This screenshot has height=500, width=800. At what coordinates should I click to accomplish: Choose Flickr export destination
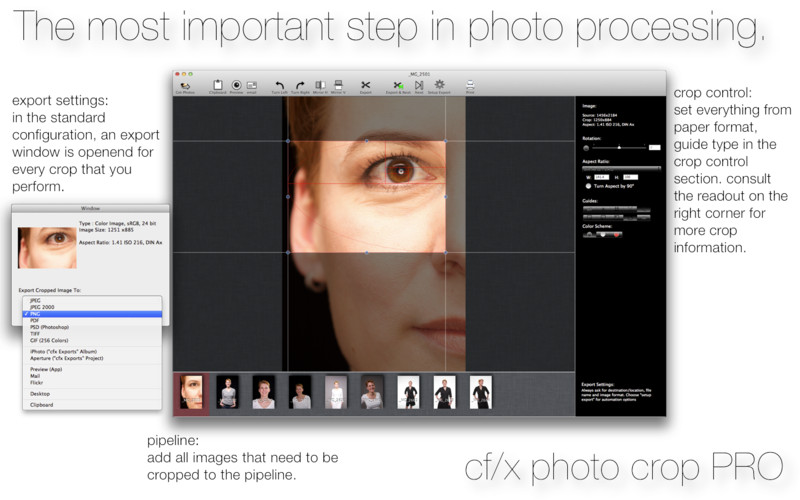(92, 383)
